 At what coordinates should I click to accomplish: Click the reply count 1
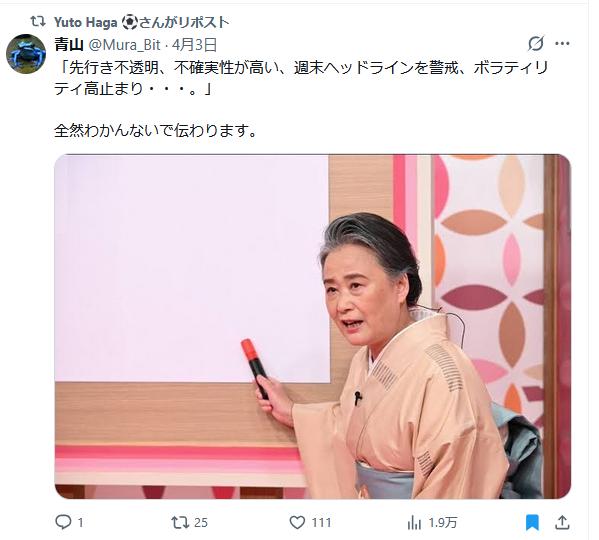tap(81, 522)
